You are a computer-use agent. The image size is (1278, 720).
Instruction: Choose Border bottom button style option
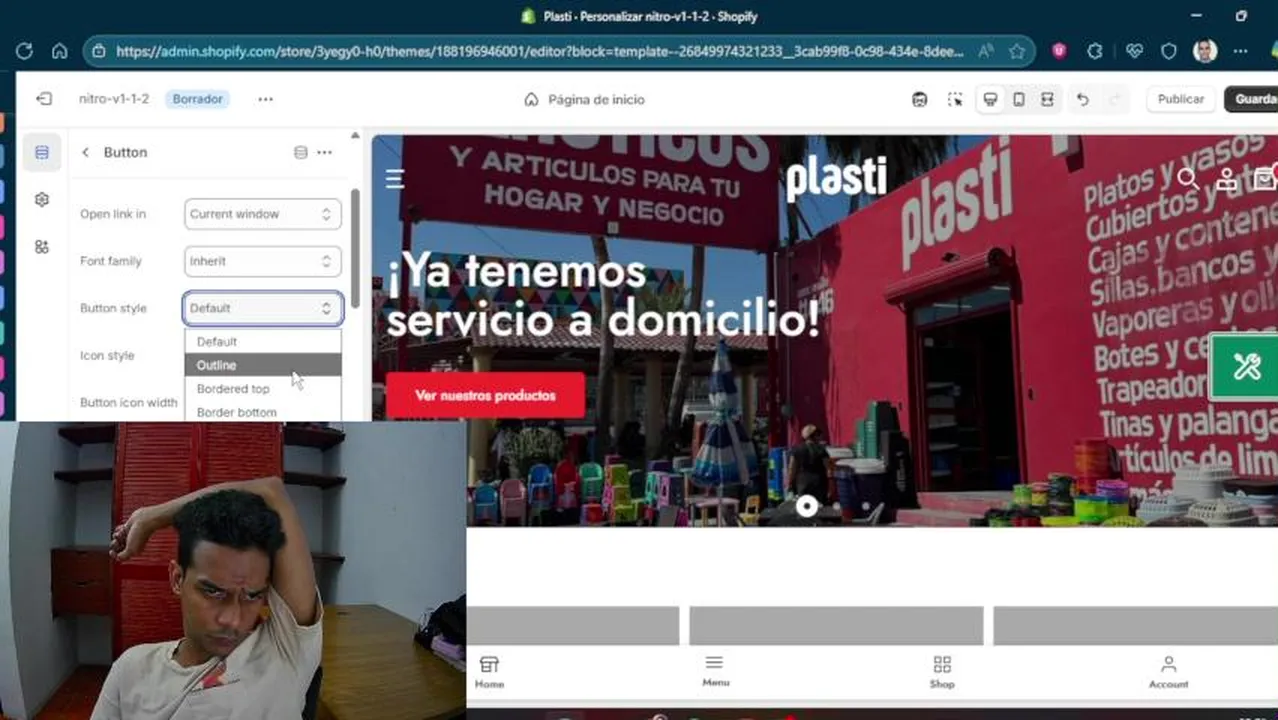point(262,411)
